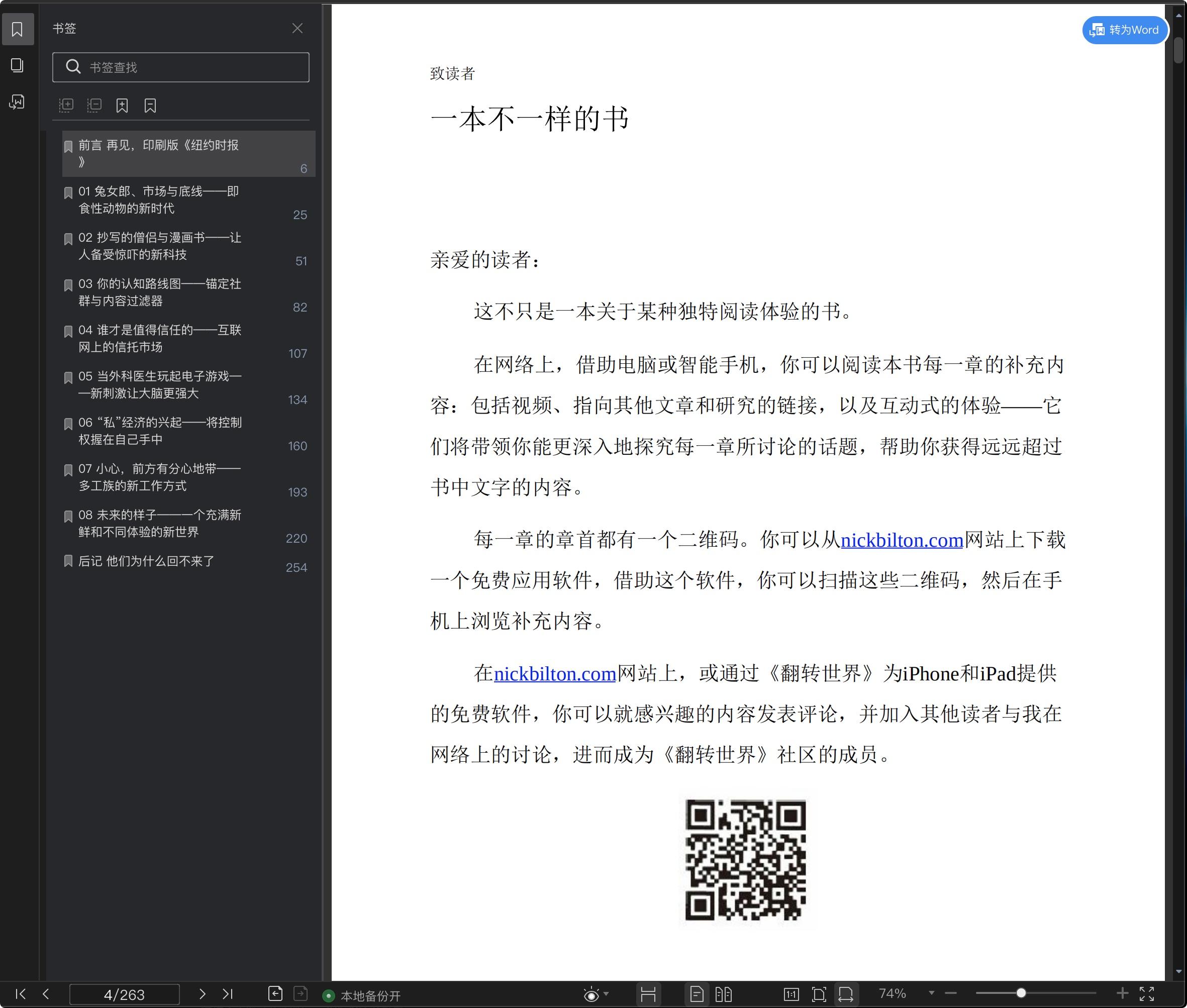Click the go forward to next view icon

click(301, 994)
